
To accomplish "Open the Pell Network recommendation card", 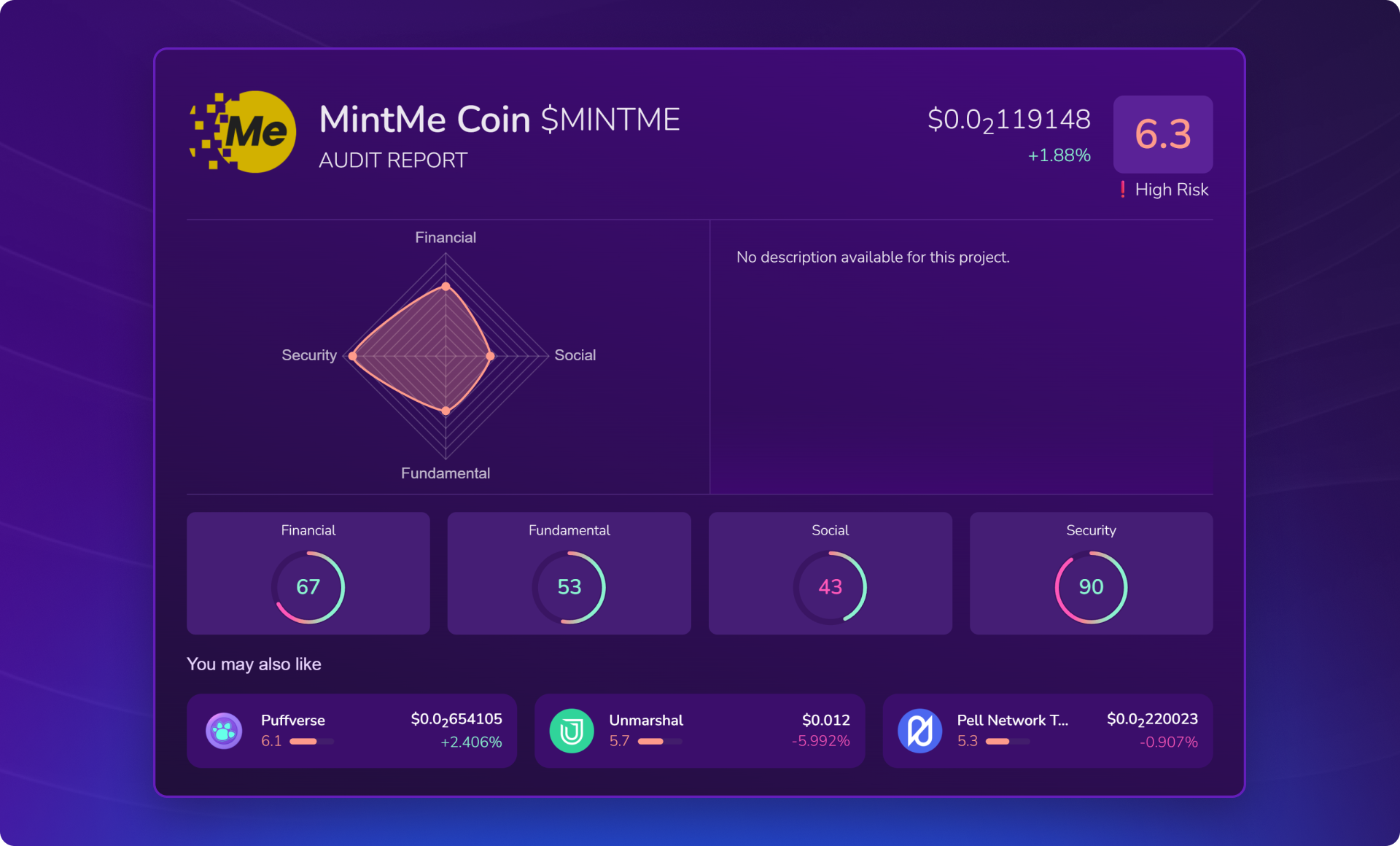I will click(1047, 731).
